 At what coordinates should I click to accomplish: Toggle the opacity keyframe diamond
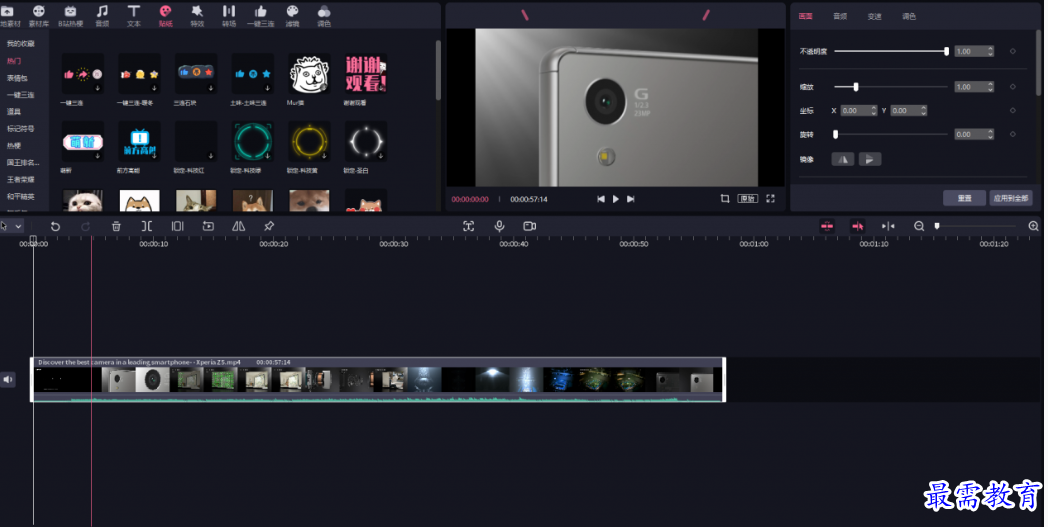[x=1013, y=51]
